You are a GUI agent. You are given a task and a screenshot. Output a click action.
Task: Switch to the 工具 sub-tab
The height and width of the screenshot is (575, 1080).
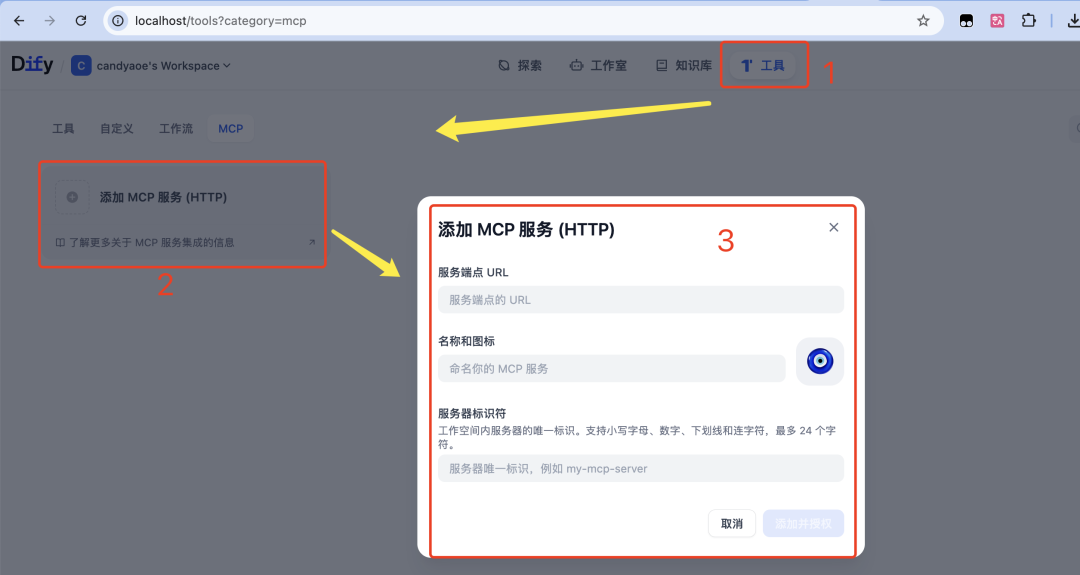[63, 129]
